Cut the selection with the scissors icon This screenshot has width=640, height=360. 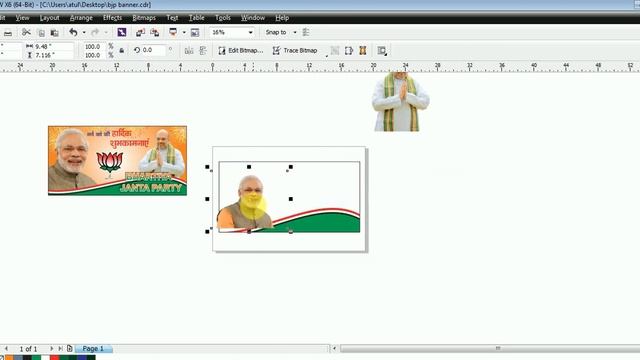click(26, 32)
